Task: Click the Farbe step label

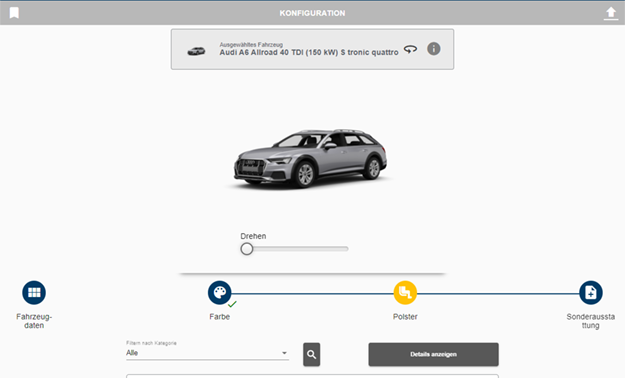Action: 220,317
